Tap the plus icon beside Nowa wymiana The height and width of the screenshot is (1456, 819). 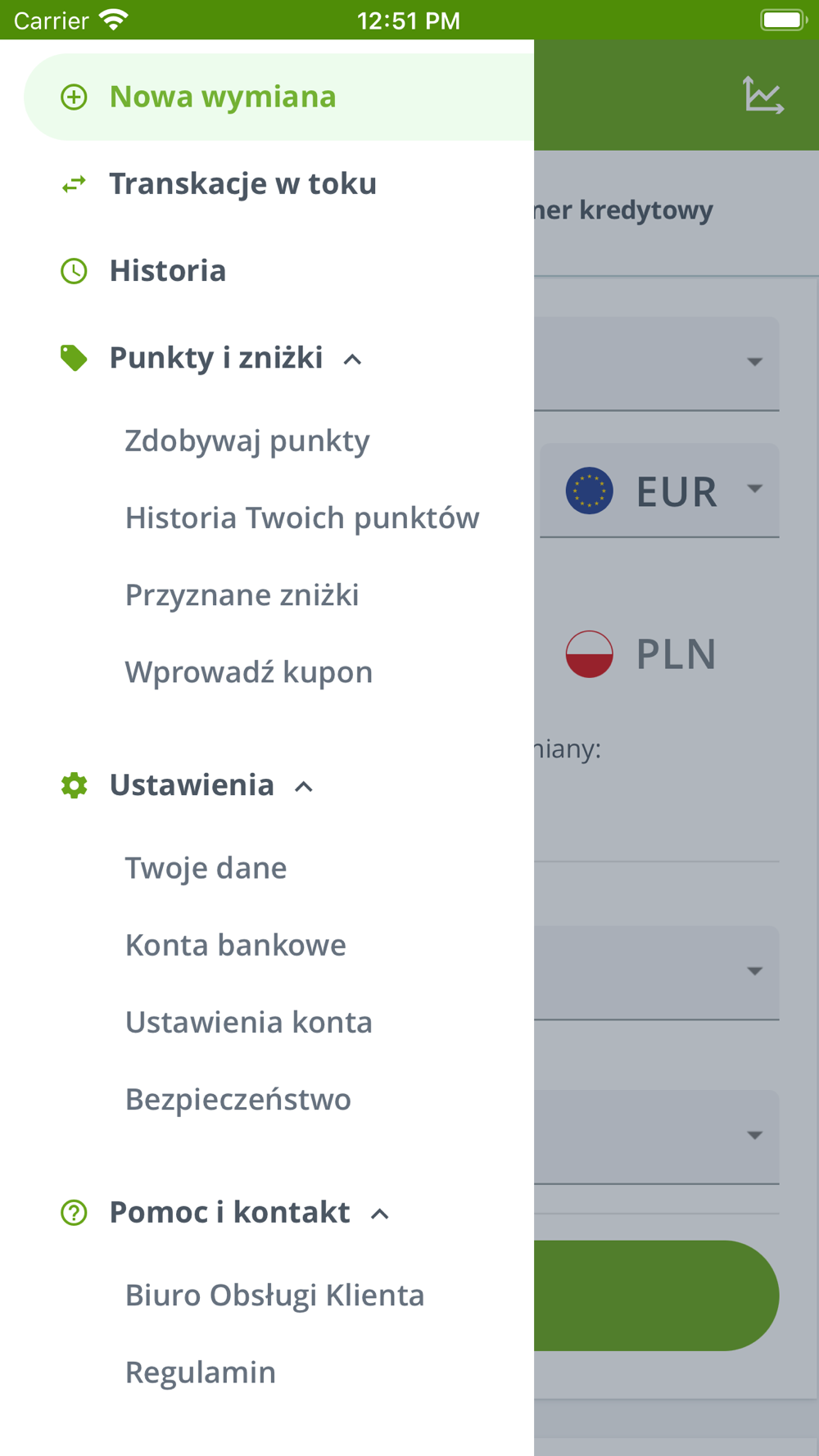(74, 97)
